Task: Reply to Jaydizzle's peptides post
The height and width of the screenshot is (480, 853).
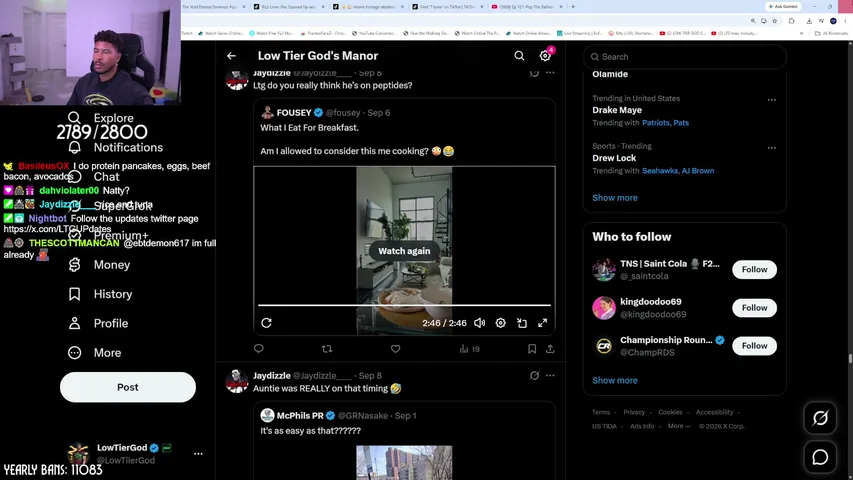Action: pos(258,349)
